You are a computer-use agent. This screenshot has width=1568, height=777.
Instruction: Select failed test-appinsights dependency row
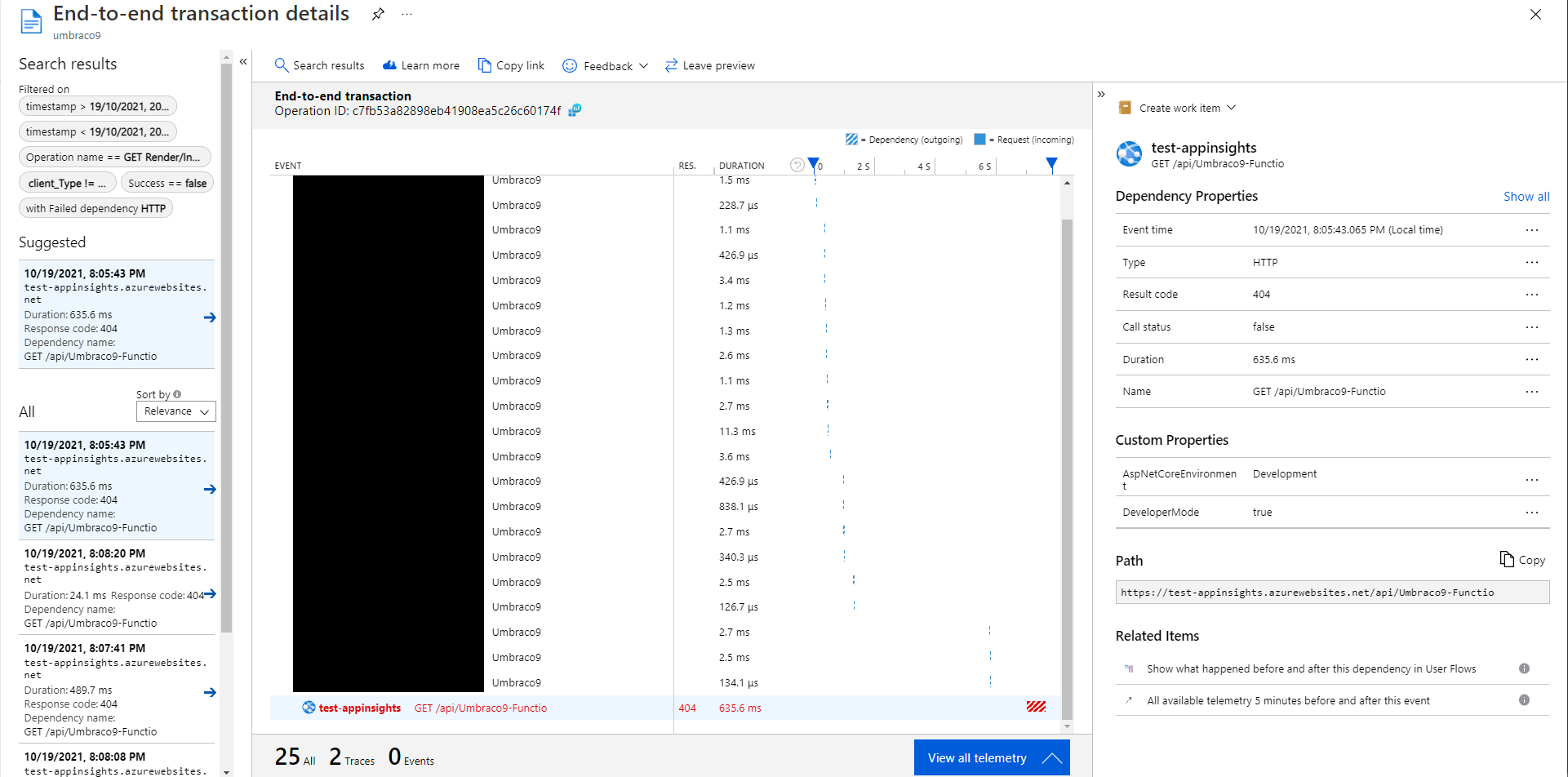pos(665,708)
